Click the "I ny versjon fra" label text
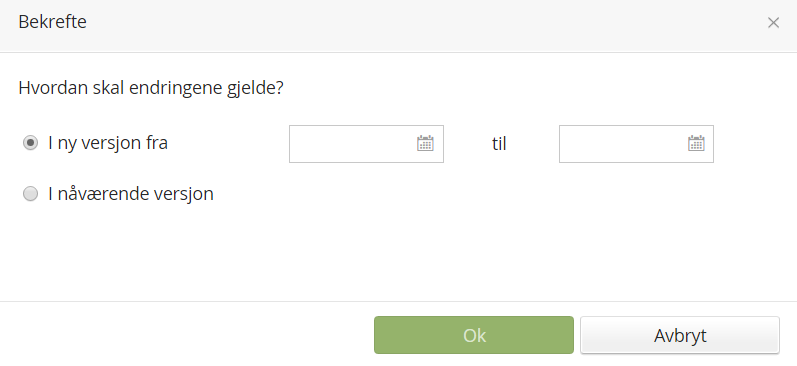This screenshot has width=797, height=366. click(x=108, y=143)
